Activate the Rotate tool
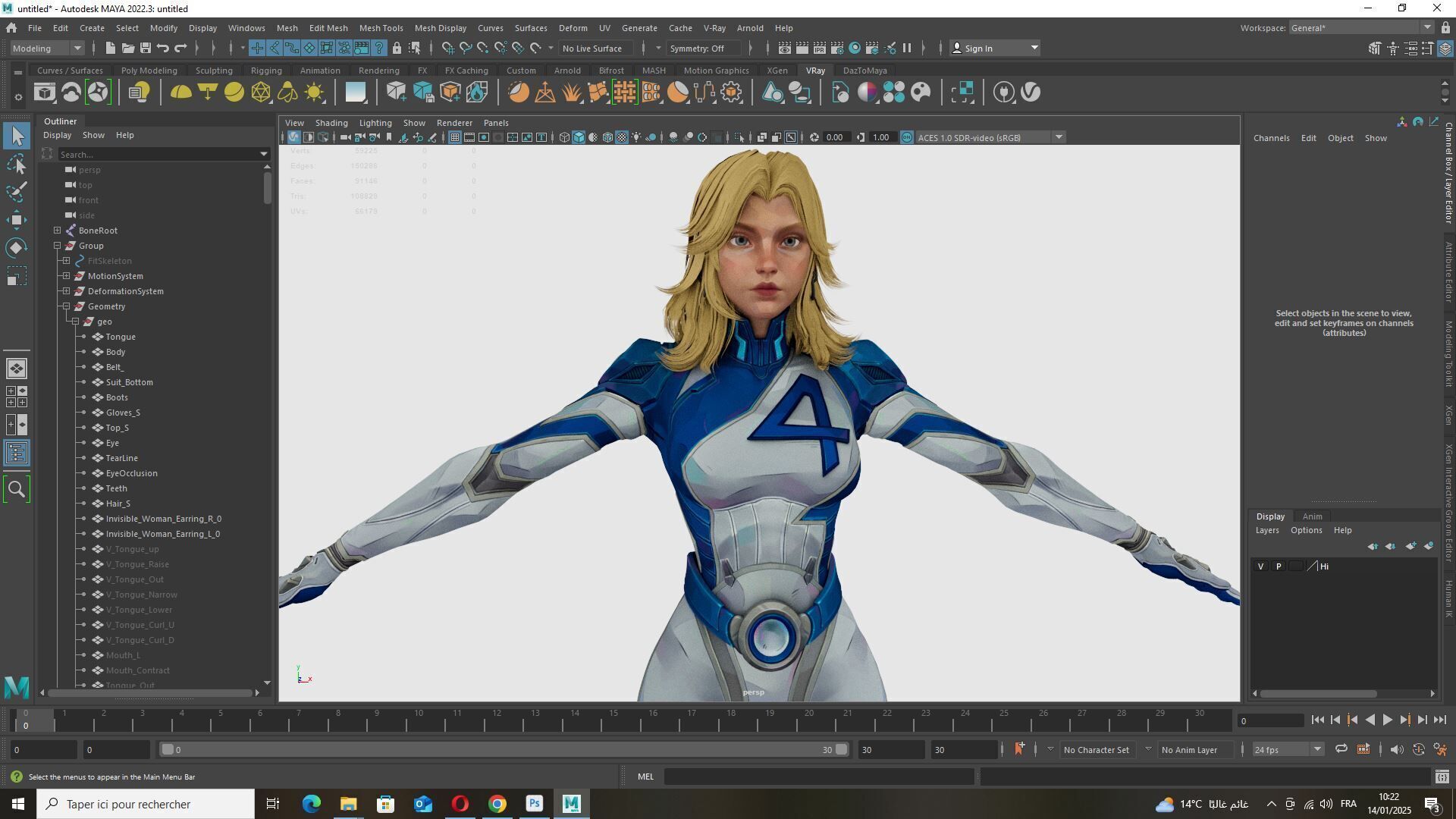This screenshot has height=819, width=1456. click(17, 248)
